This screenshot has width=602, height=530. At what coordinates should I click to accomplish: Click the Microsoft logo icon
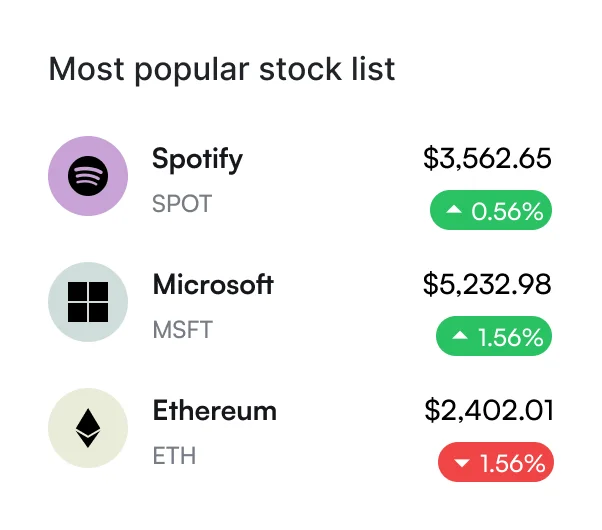pos(88,302)
